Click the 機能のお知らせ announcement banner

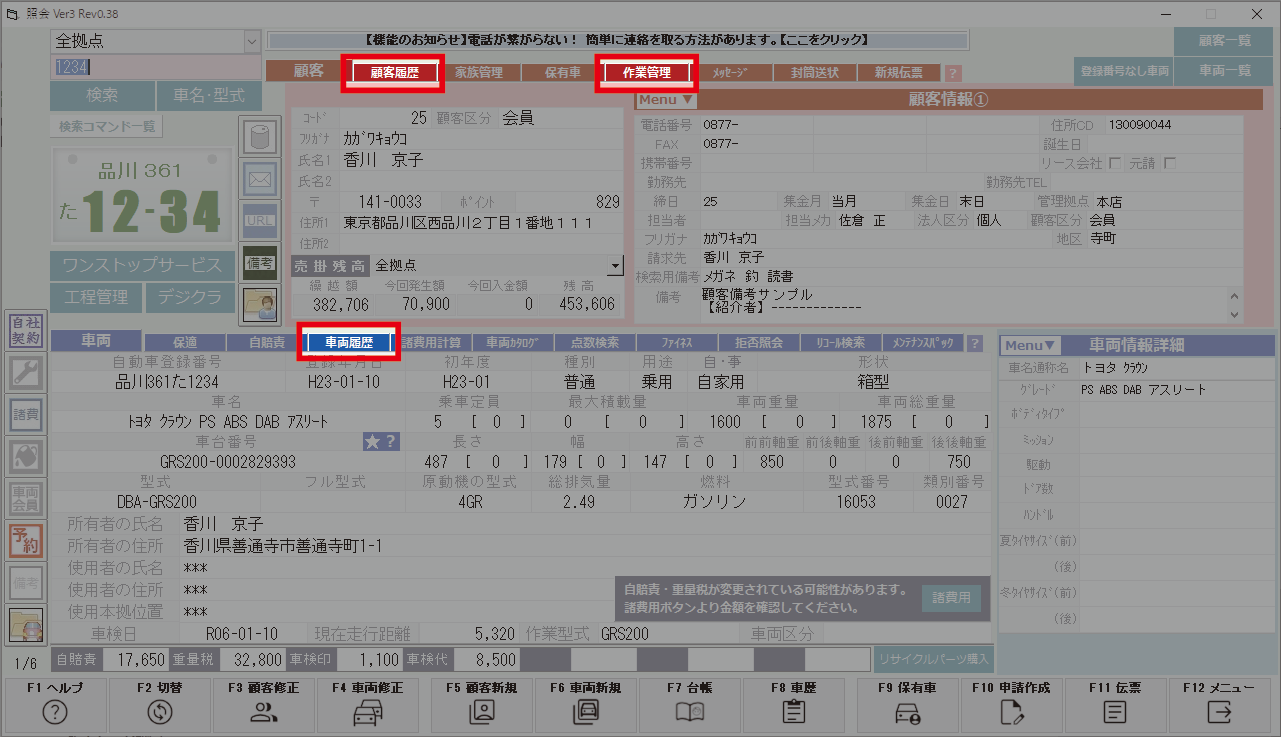click(x=617, y=41)
